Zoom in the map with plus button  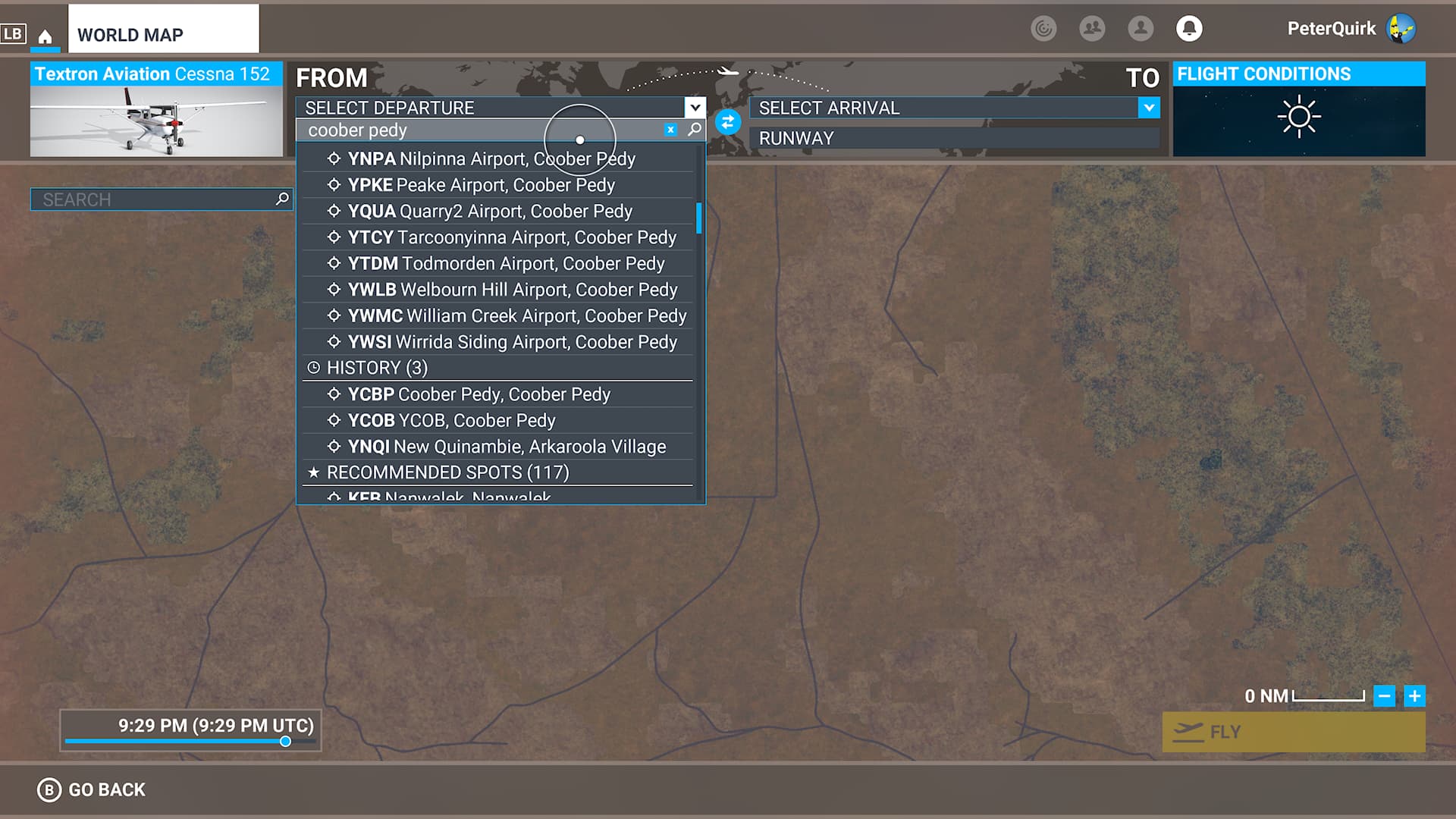tap(1414, 695)
